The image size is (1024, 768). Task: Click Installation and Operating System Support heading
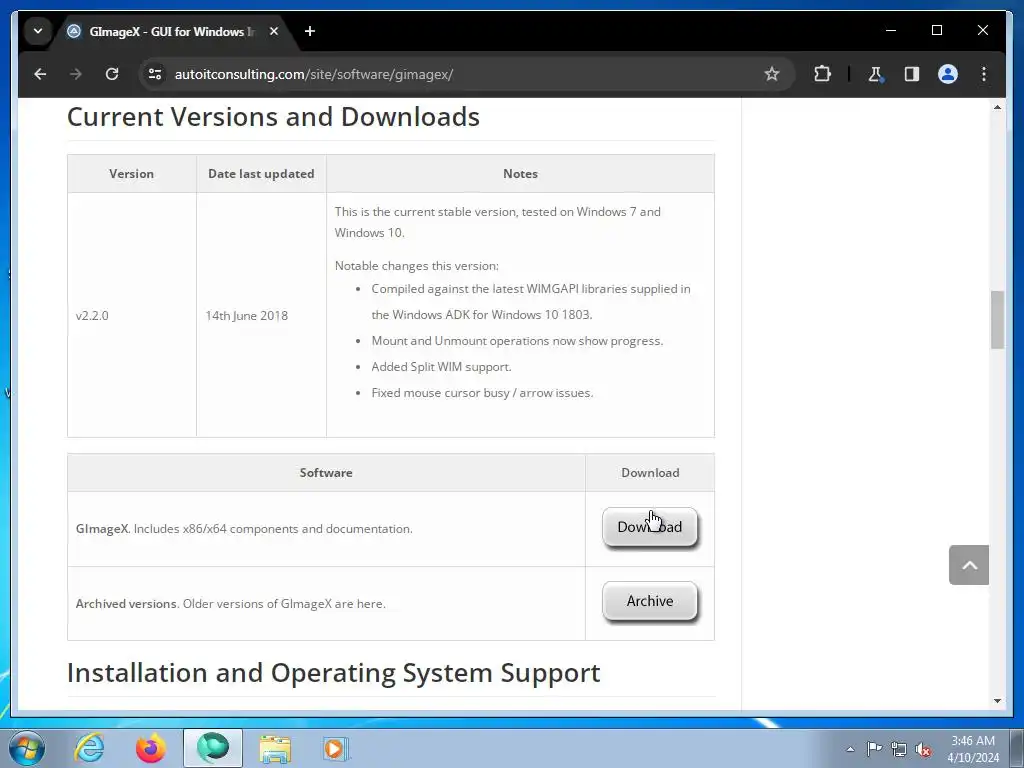pyautogui.click(x=333, y=673)
